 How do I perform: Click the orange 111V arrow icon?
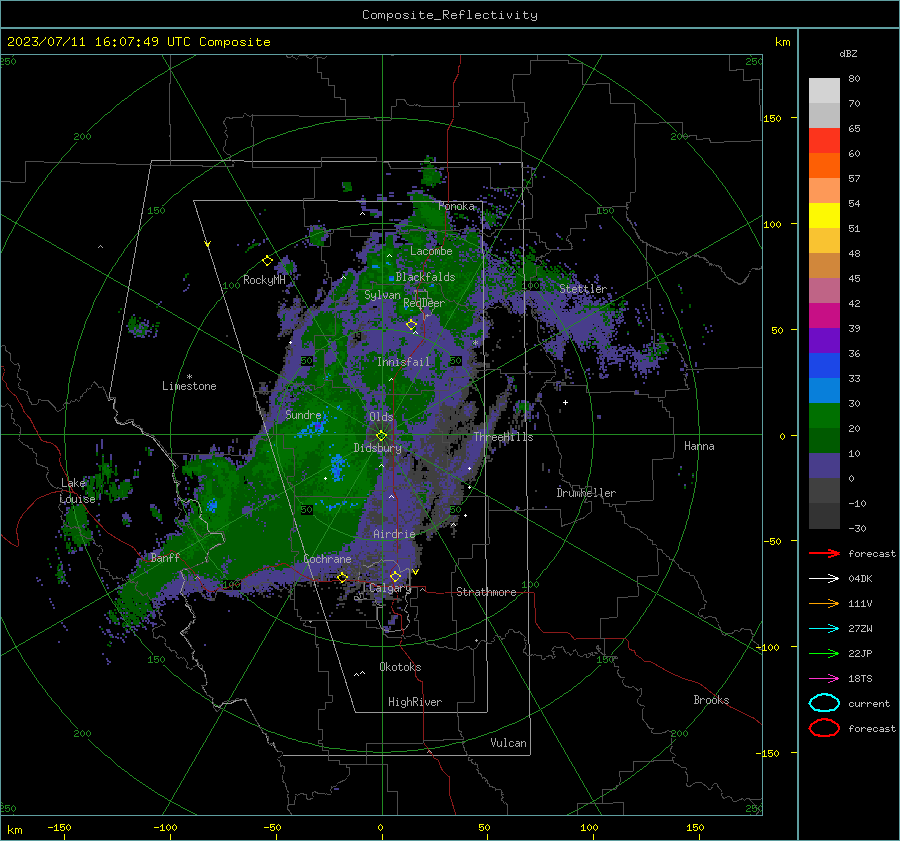click(824, 603)
